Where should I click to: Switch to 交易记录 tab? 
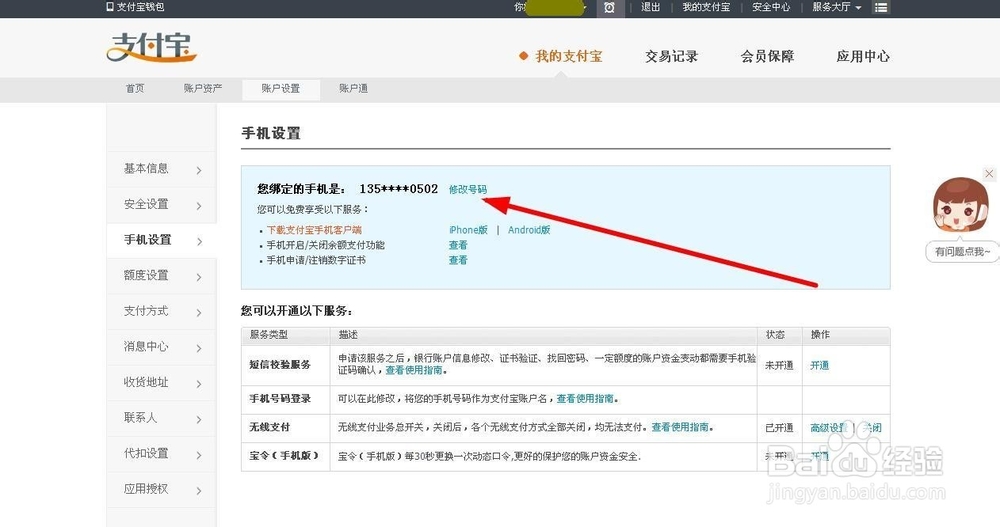click(672, 56)
